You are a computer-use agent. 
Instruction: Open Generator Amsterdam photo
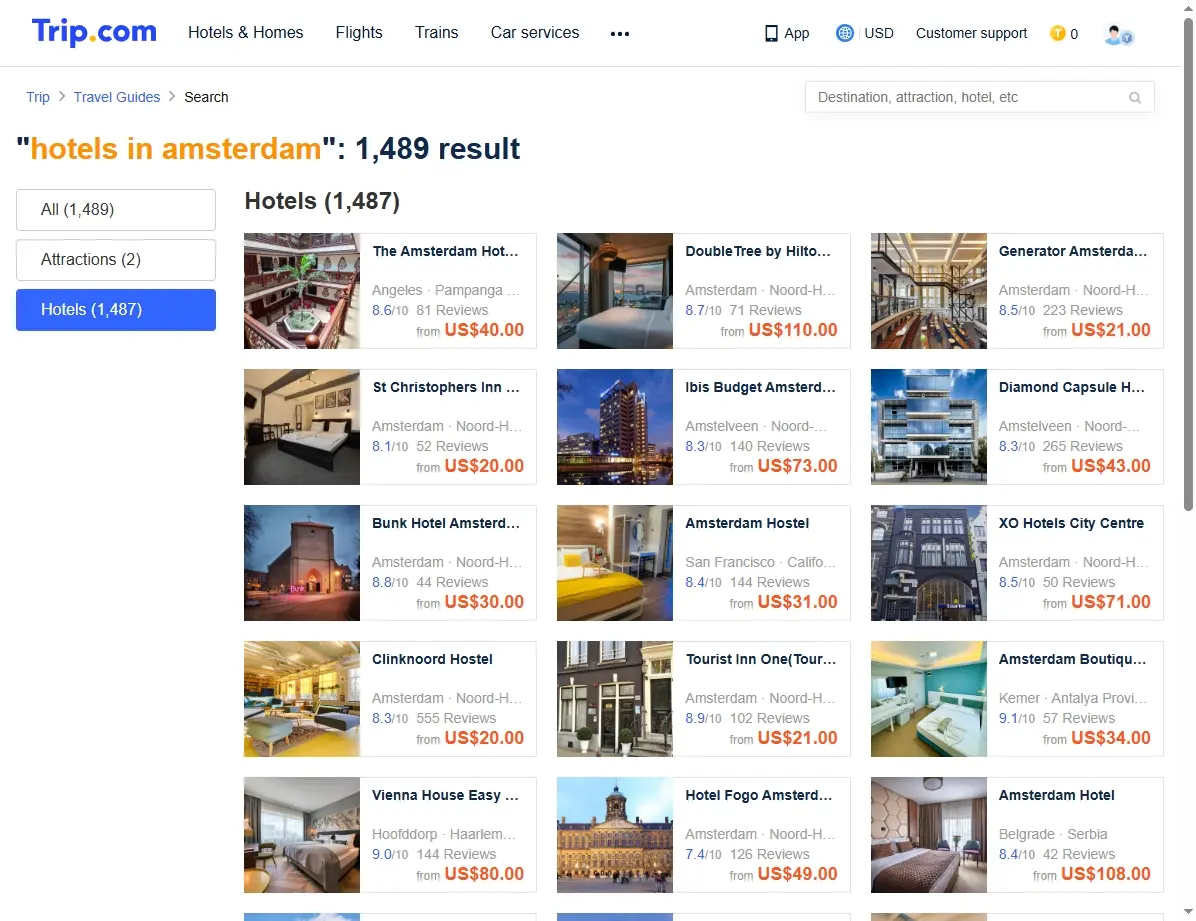tap(929, 291)
